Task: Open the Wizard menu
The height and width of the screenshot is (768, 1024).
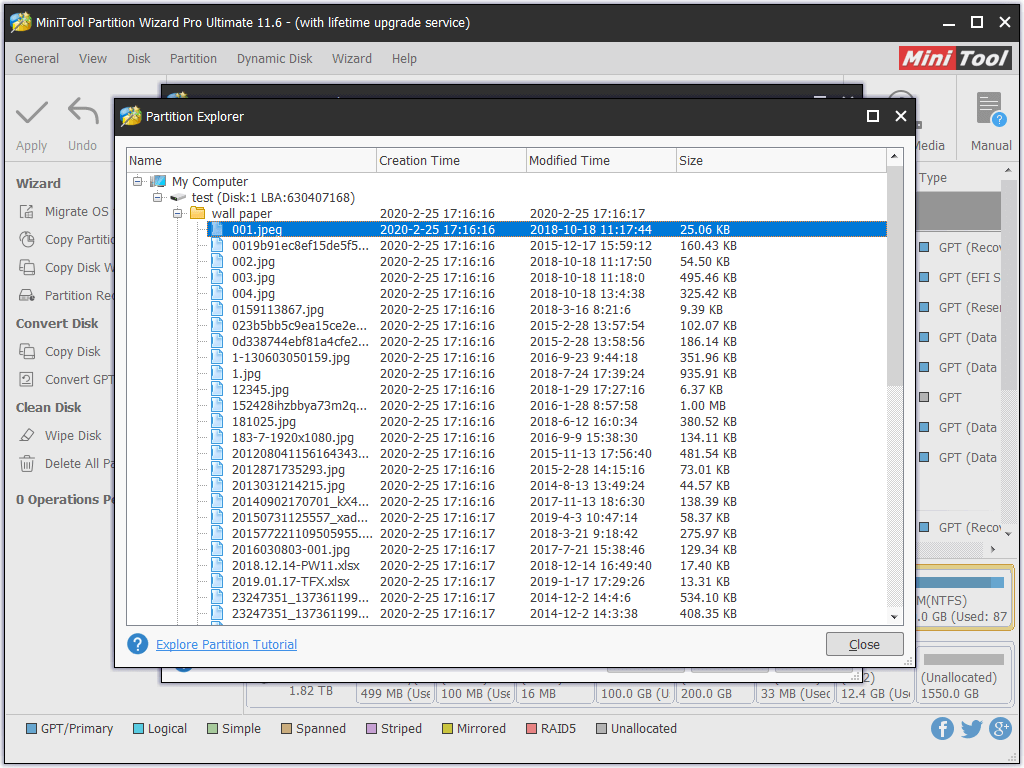Action: click(352, 59)
